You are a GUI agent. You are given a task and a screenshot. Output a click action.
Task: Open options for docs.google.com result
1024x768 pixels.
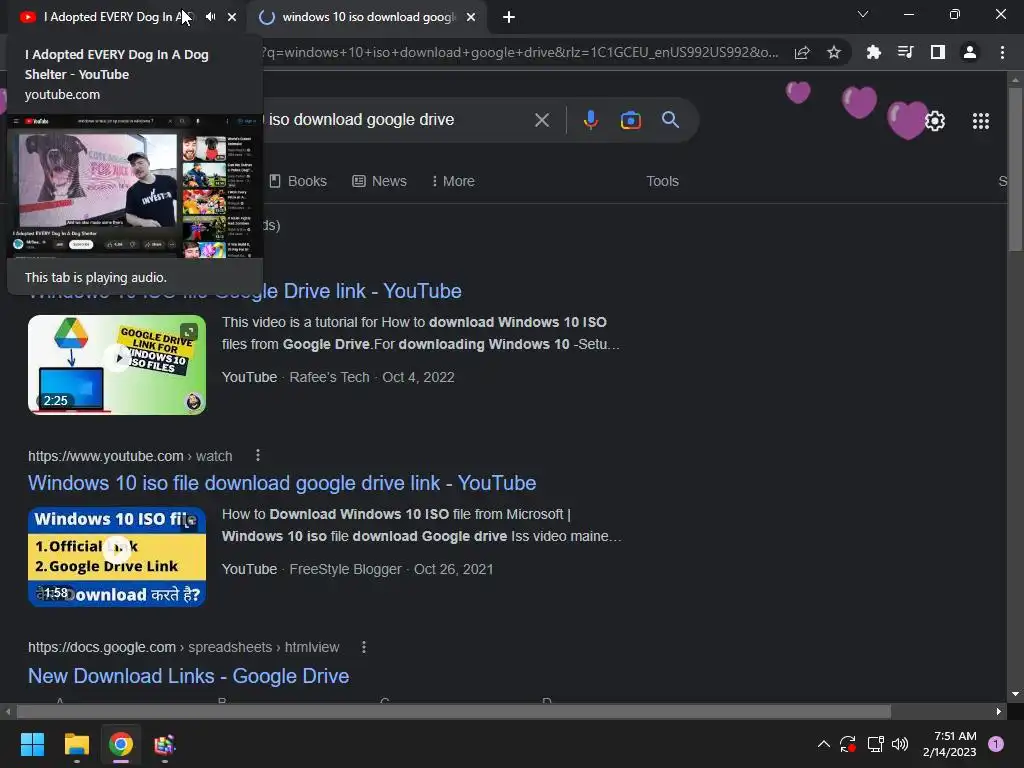pyautogui.click(x=364, y=647)
